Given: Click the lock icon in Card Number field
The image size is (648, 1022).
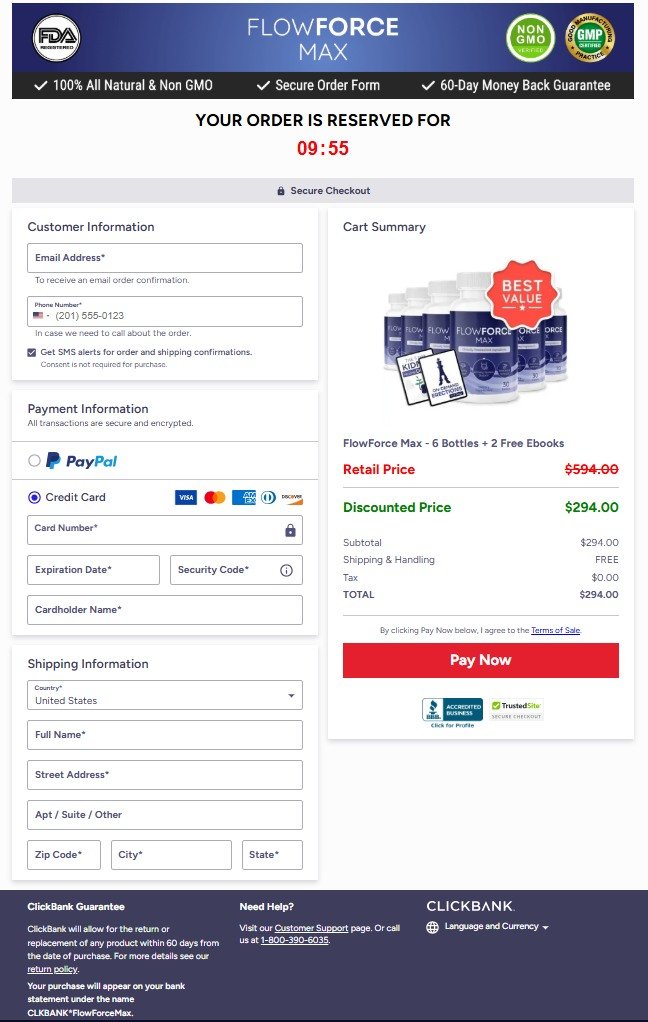Looking at the screenshot, I should (x=290, y=528).
